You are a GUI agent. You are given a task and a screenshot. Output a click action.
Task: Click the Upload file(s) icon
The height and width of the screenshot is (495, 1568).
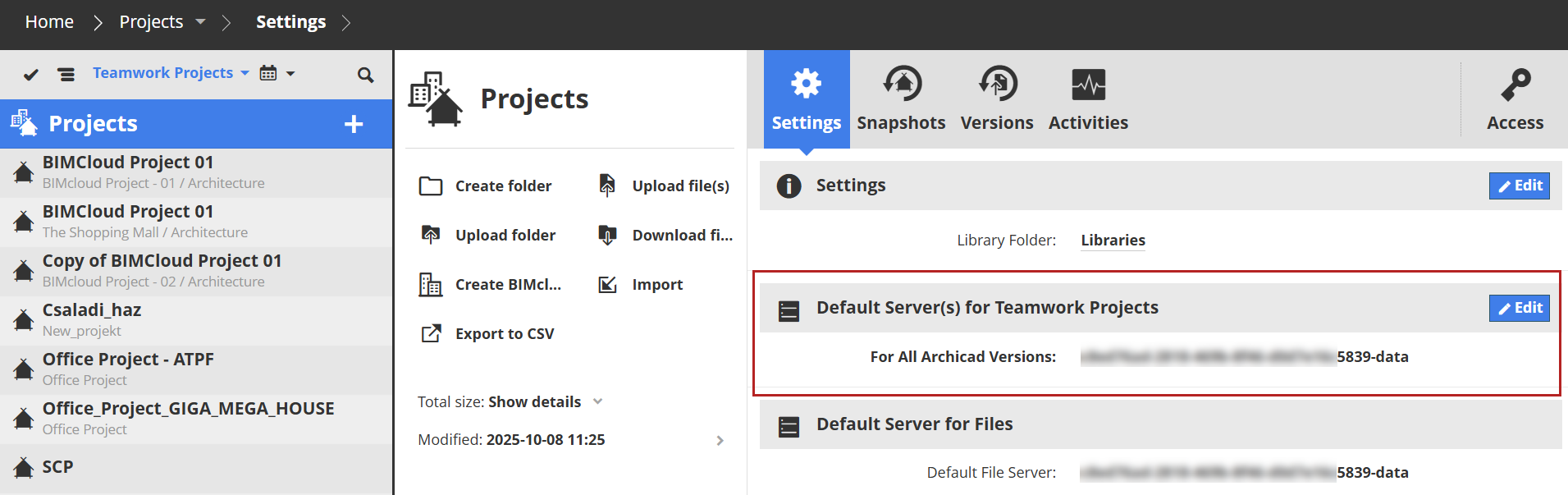click(607, 186)
